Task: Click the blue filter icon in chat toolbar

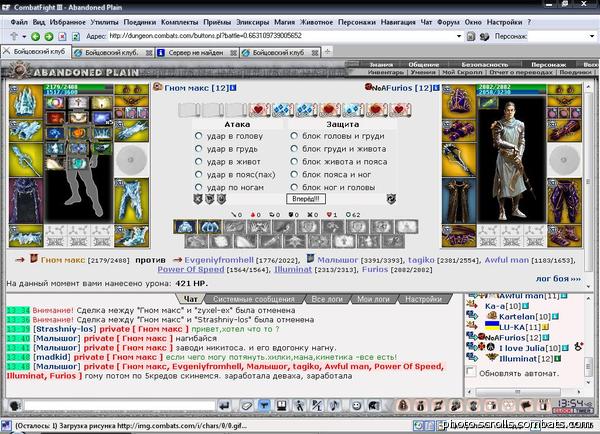Action: 264,405
